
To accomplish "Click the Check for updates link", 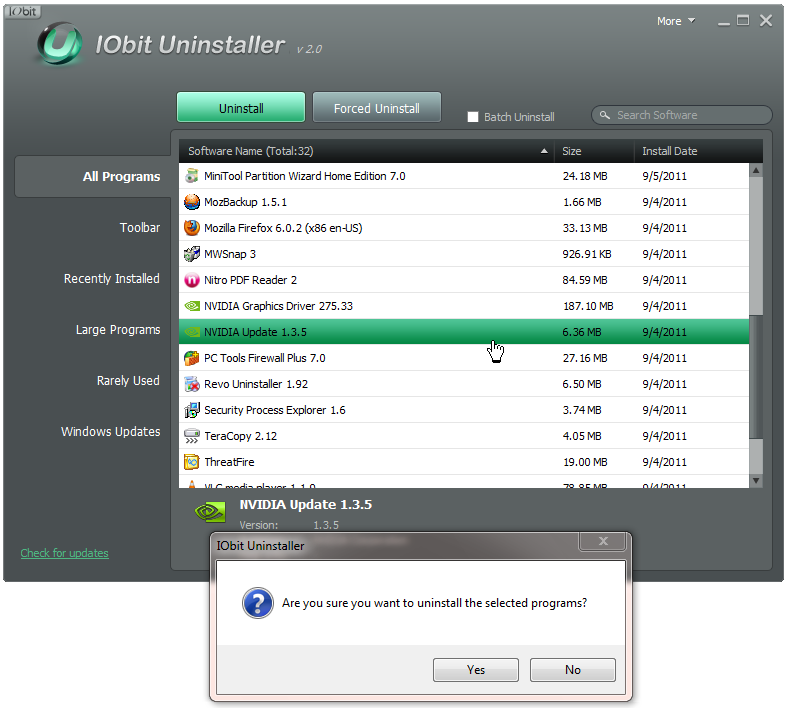I will coord(65,553).
